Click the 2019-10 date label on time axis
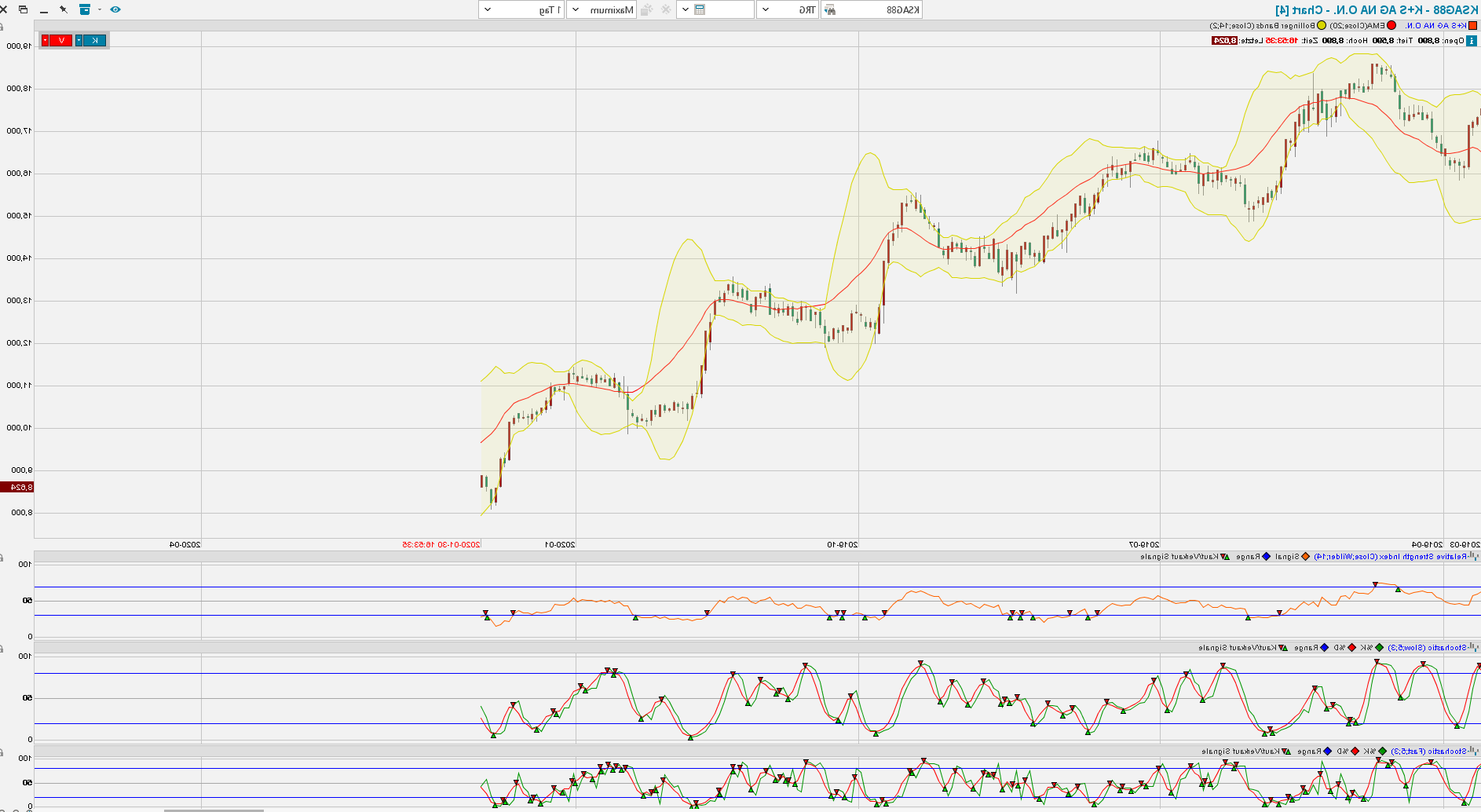The width and height of the screenshot is (1481, 812). pos(843,544)
